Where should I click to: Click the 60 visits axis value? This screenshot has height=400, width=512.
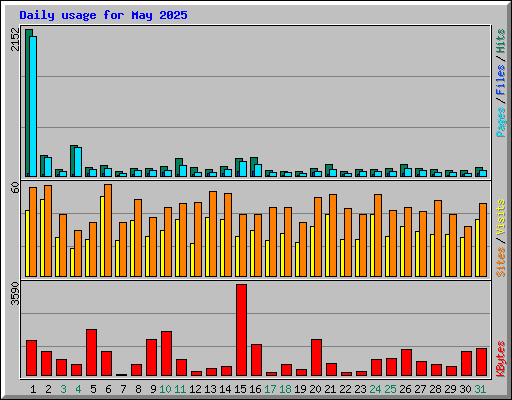(16, 187)
